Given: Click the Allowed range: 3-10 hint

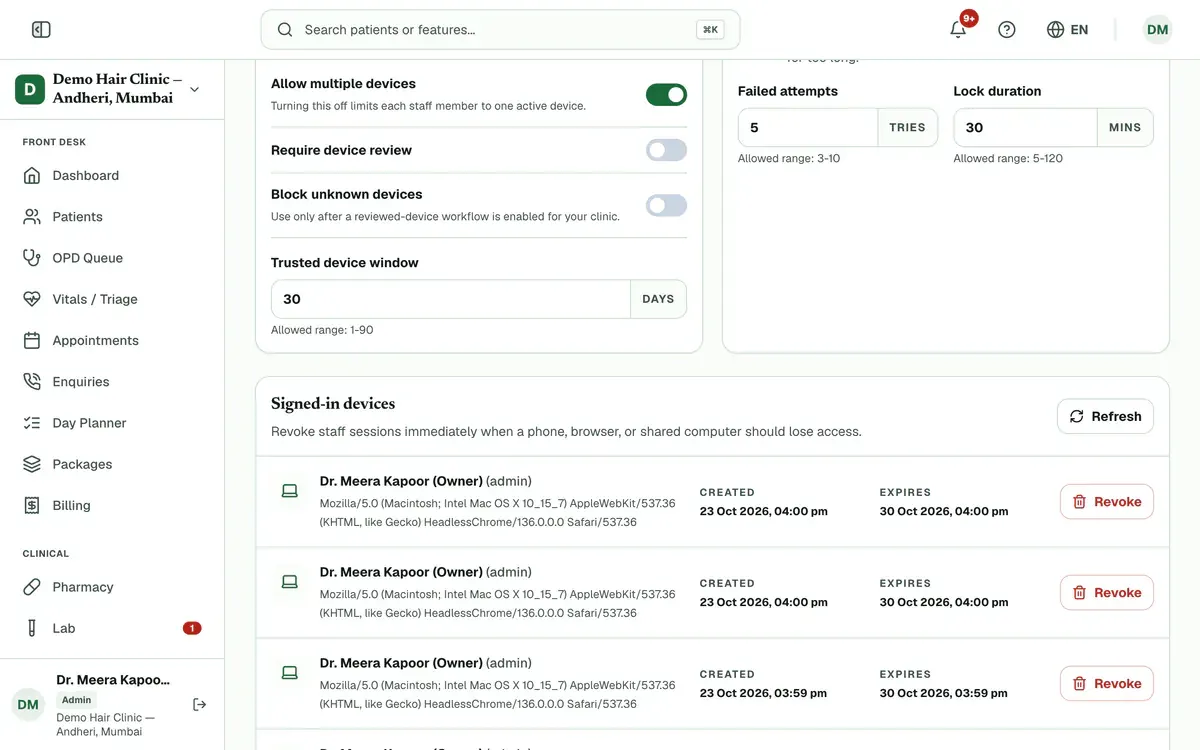Looking at the screenshot, I should 789,159.
